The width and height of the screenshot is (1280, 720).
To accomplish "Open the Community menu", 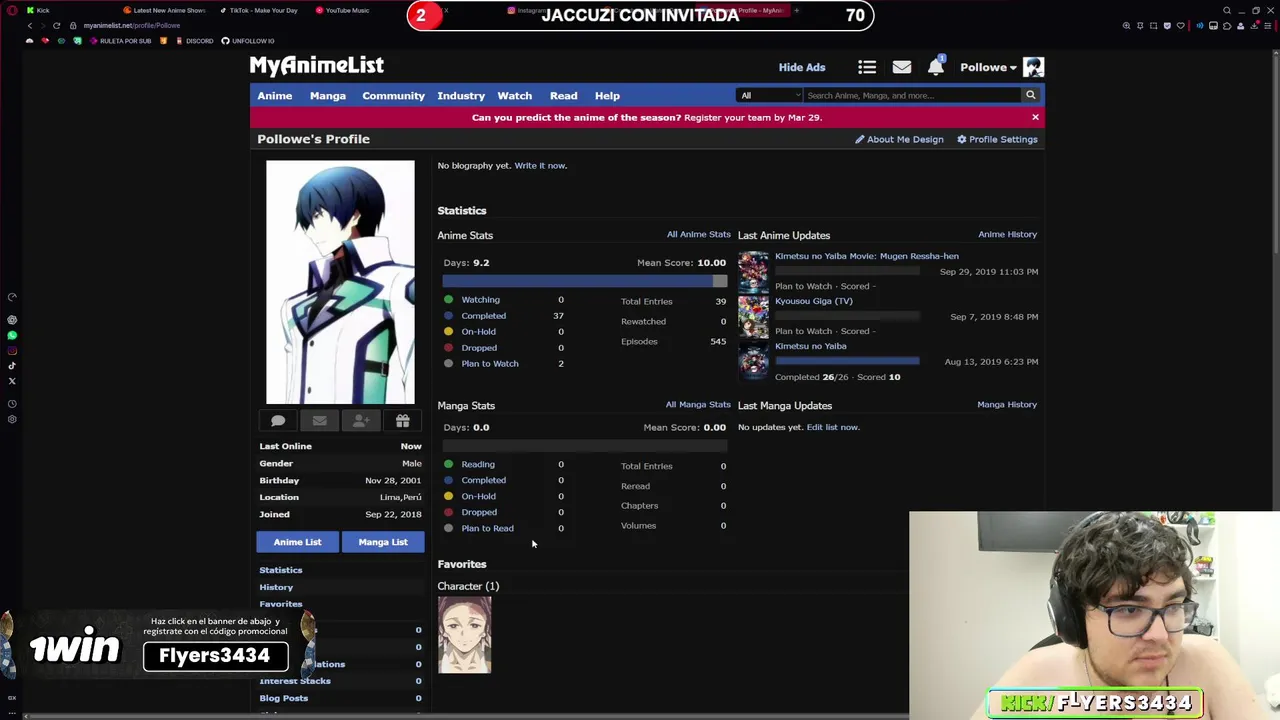I will click(x=393, y=96).
